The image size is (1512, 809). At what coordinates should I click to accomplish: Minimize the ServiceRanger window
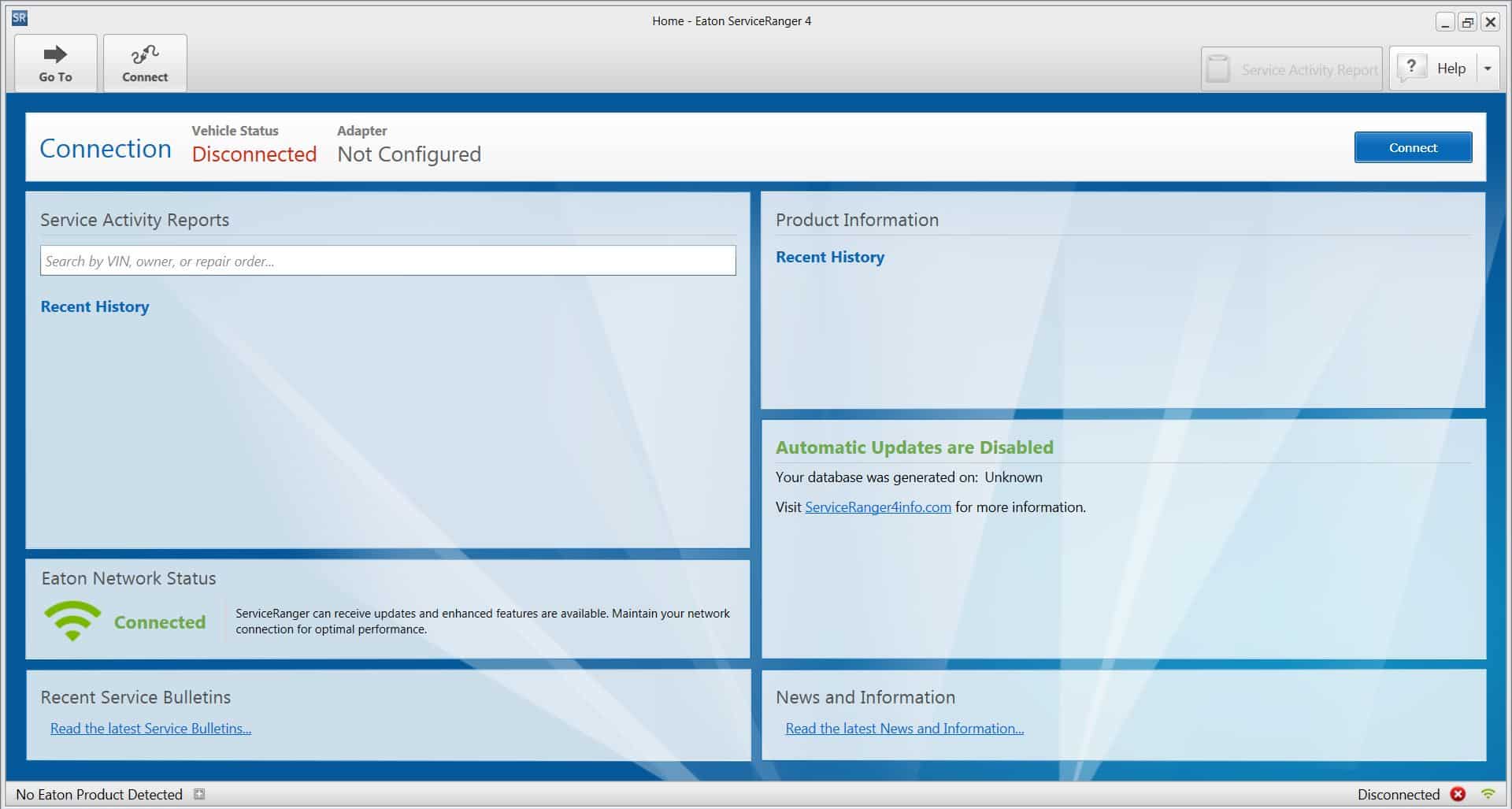pos(1445,22)
